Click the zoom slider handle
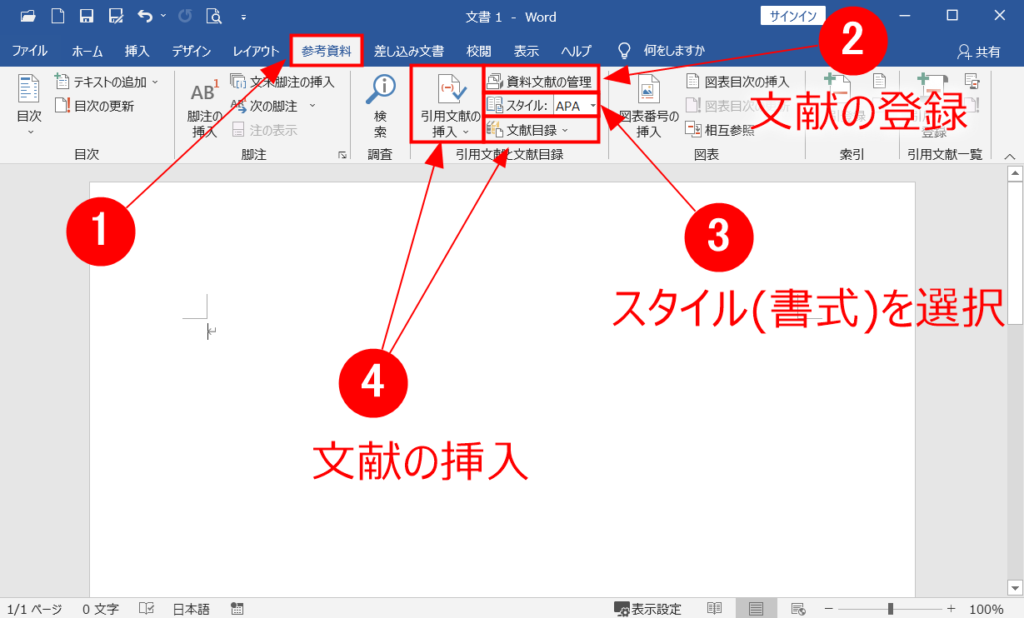 tap(890, 608)
